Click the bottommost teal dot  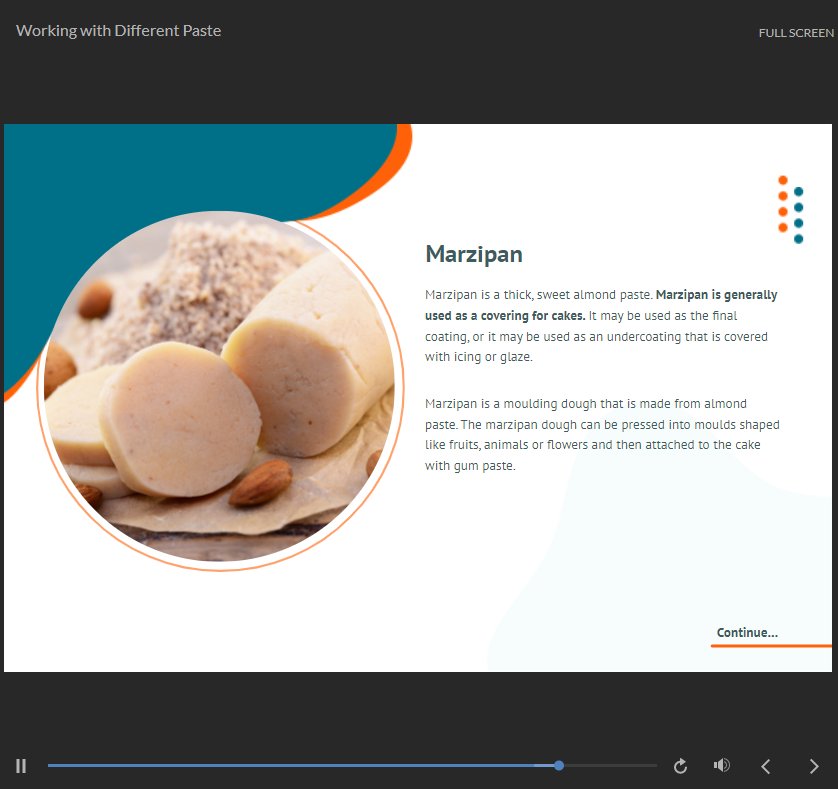(x=798, y=239)
